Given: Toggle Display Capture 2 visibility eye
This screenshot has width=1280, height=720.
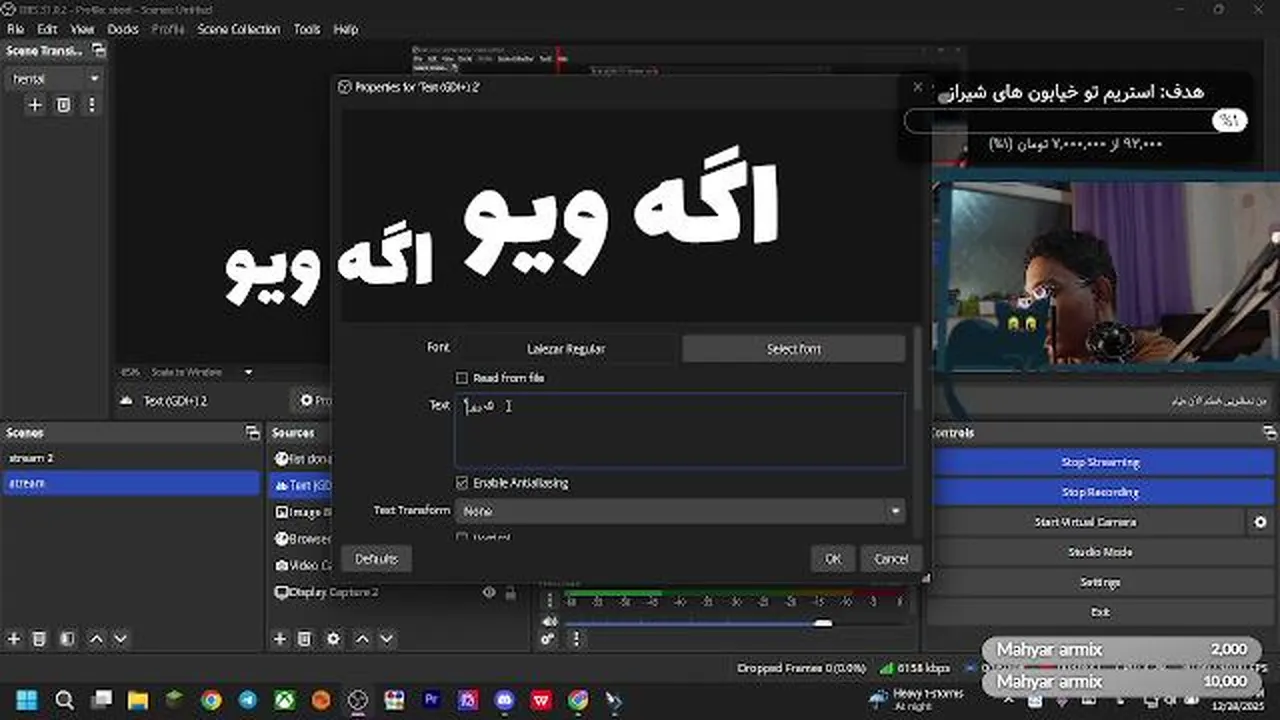Looking at the screenshot, I should pyautogui.click(x=489, y=592).
